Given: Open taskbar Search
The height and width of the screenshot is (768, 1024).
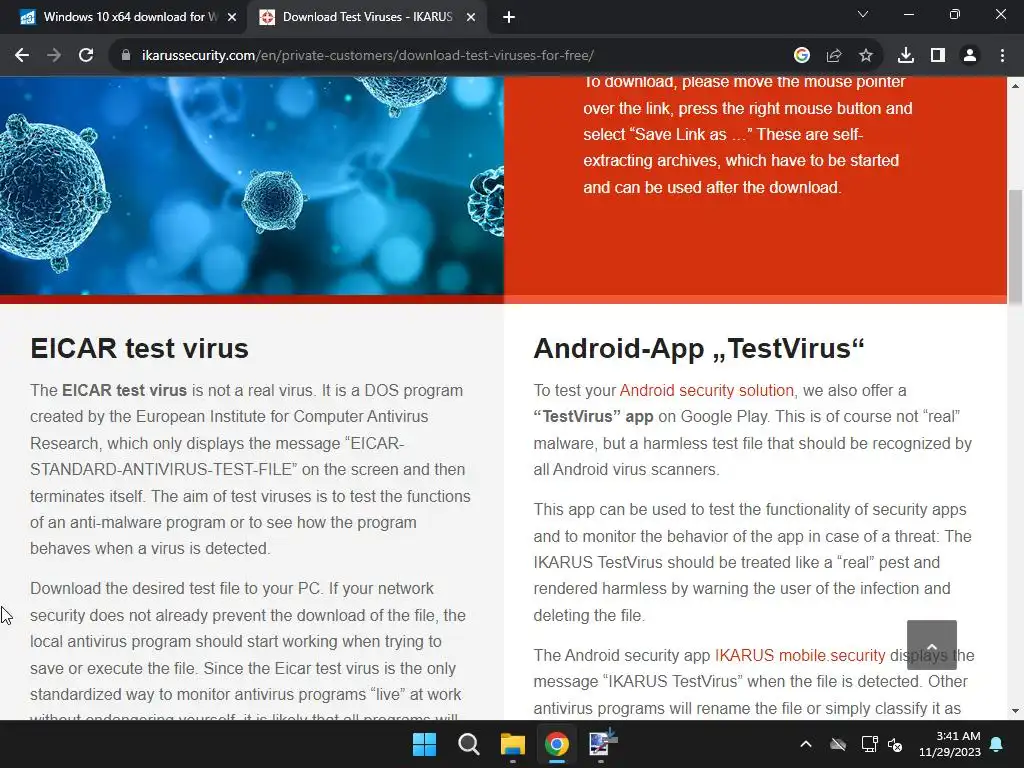Looking at the screenshot, I should pos(469,744).
